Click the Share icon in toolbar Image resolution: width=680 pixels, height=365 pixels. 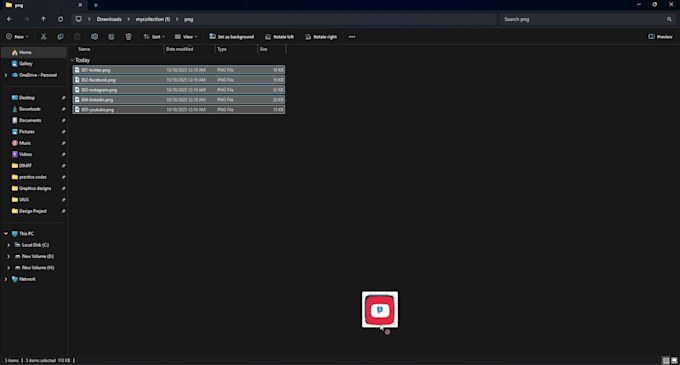coord(111,37)
